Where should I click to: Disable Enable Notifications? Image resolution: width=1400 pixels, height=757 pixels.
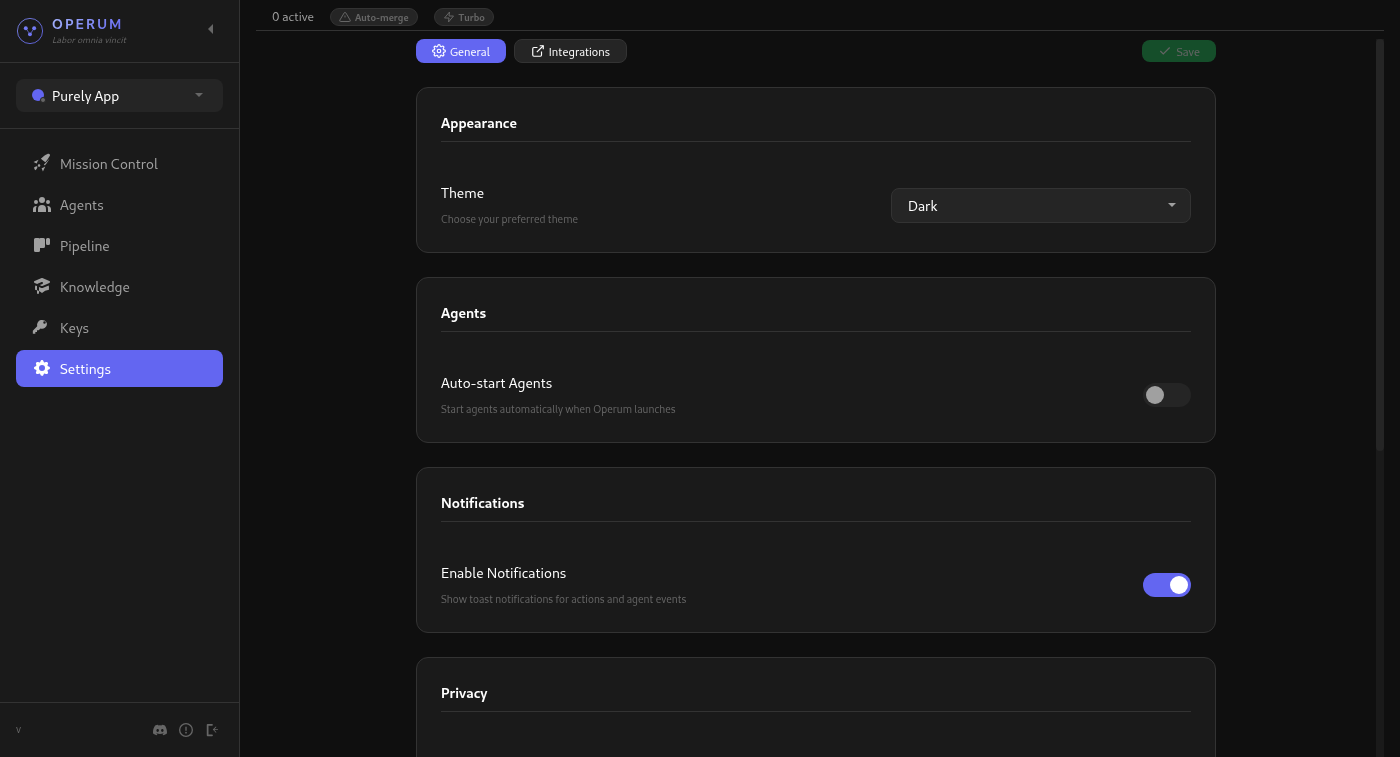[1166, 585]
